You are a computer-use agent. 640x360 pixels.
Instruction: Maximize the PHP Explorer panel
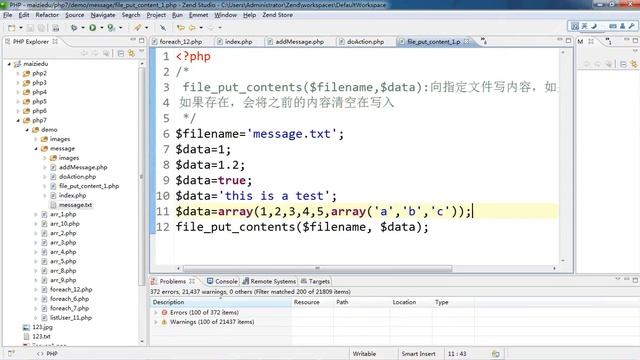(x=142, y=40)
